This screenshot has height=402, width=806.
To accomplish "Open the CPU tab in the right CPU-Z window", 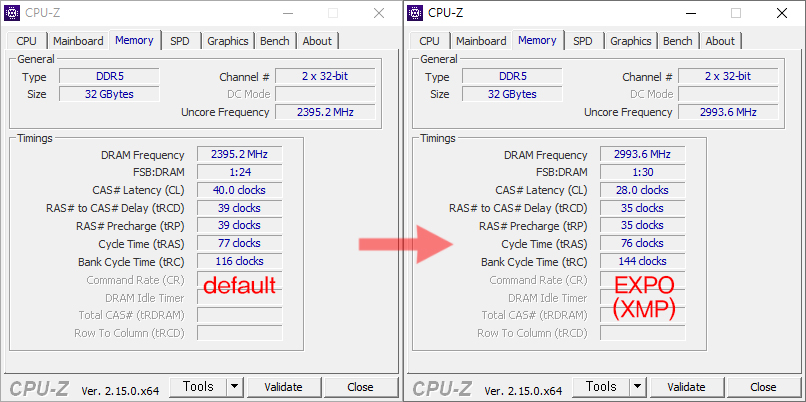I will pyautogui.click(x=429, y=41).
